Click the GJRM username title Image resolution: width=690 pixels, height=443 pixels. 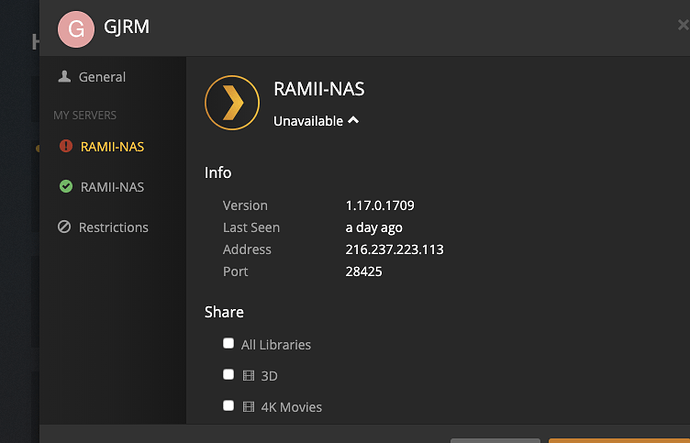coord(126,27)
